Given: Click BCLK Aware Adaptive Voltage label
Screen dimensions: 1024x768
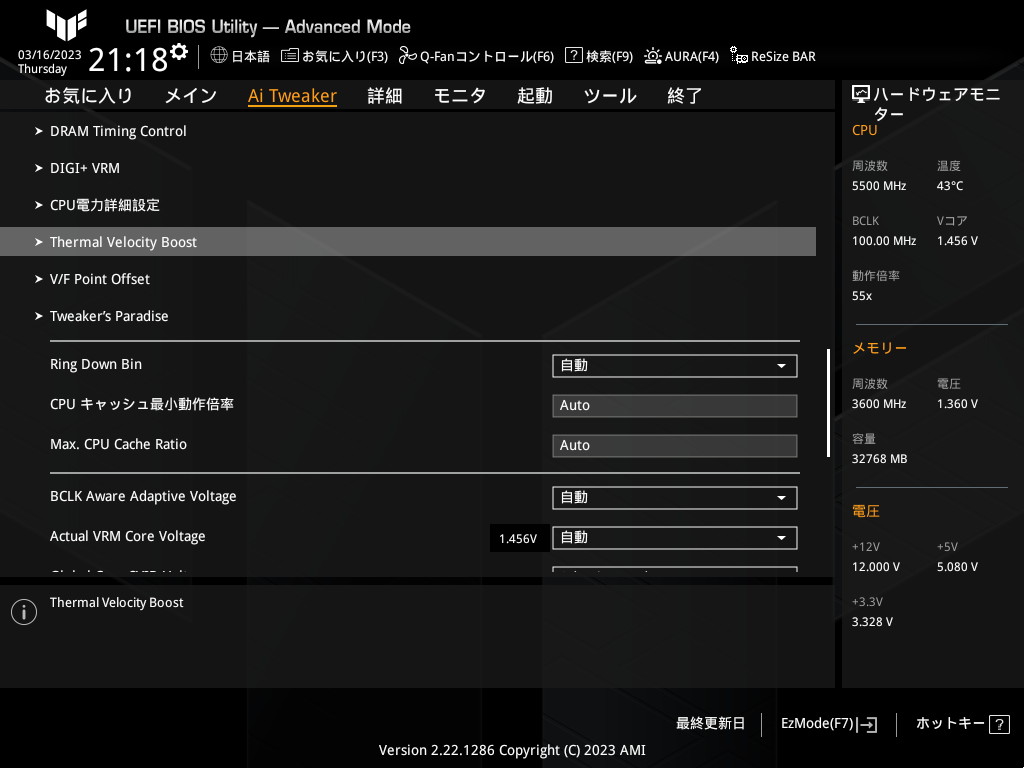Looking at the screenshot, I should click(143, 496).
